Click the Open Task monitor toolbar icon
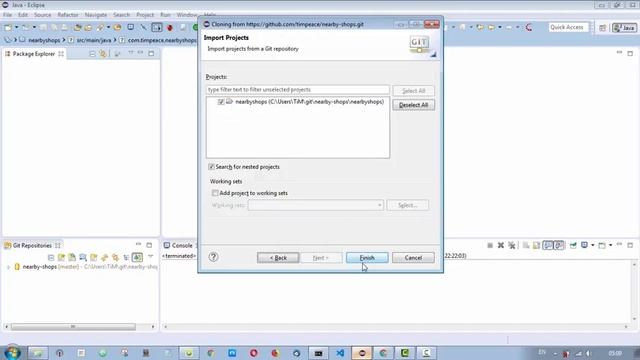This screenshot has height=360, width=640. pos(131,27)
